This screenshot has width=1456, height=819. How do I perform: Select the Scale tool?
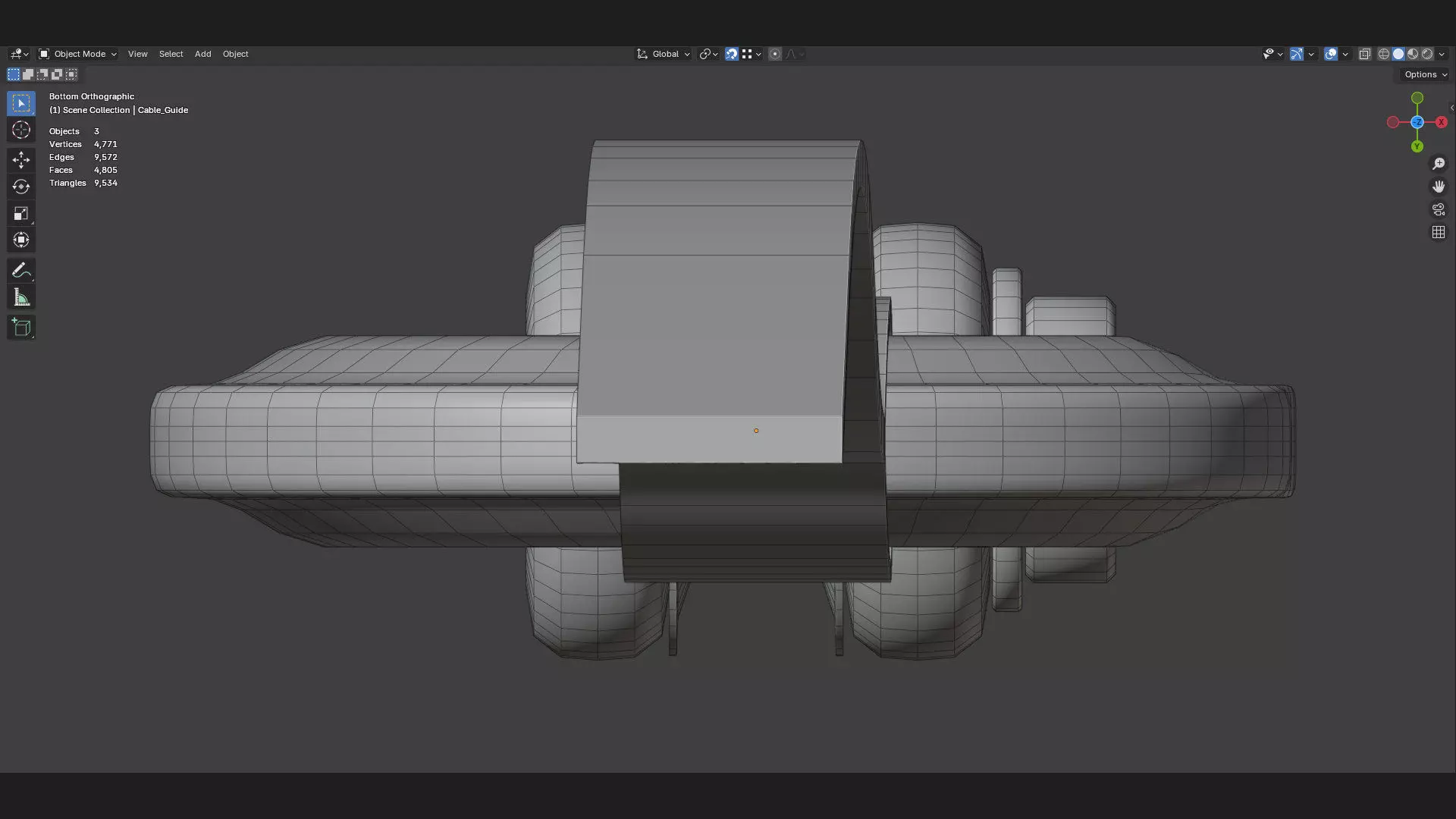(21, 214)
